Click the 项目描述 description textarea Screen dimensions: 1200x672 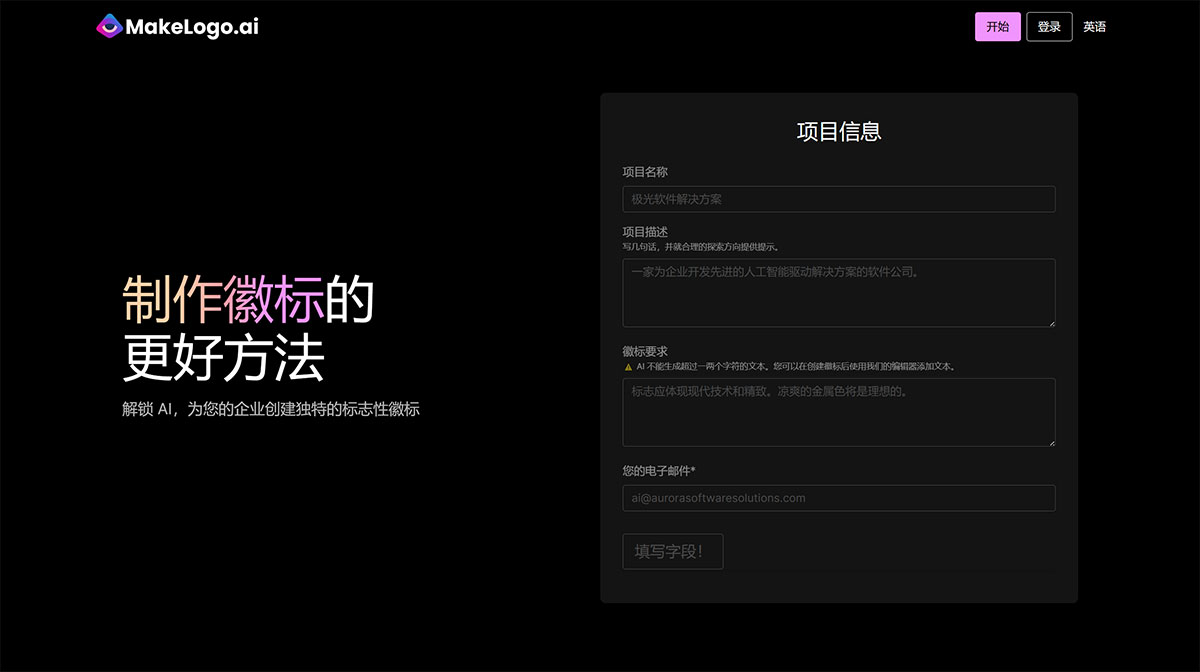pos(839,292)
